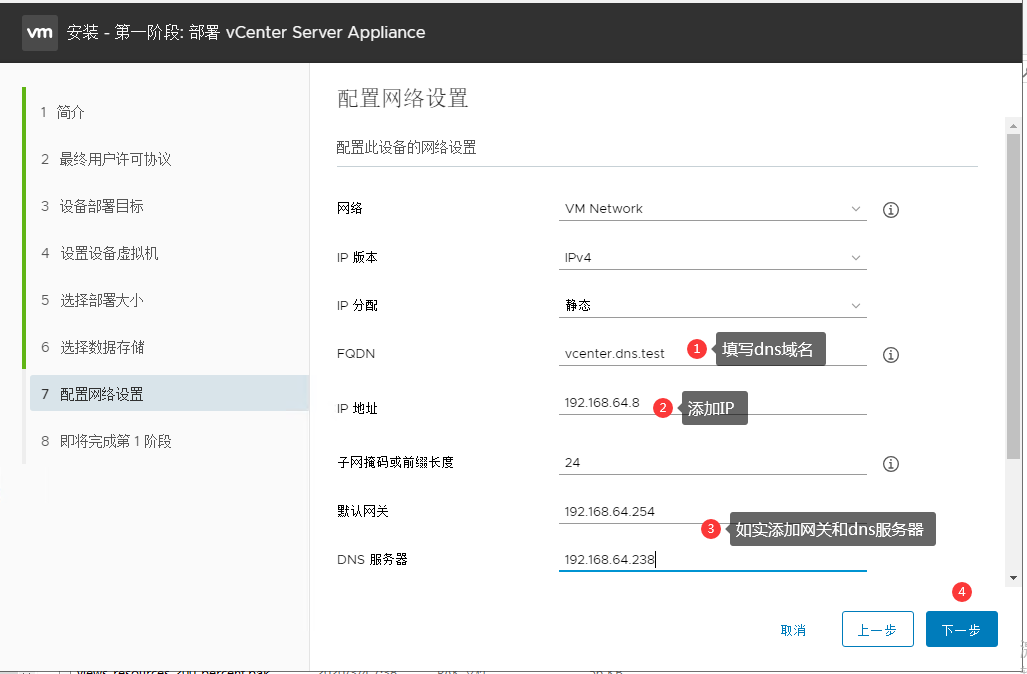The width and height of the screenshot is (1027, 674).
Task: Click info icon beside FQDN field
Action: click(891, 355)
